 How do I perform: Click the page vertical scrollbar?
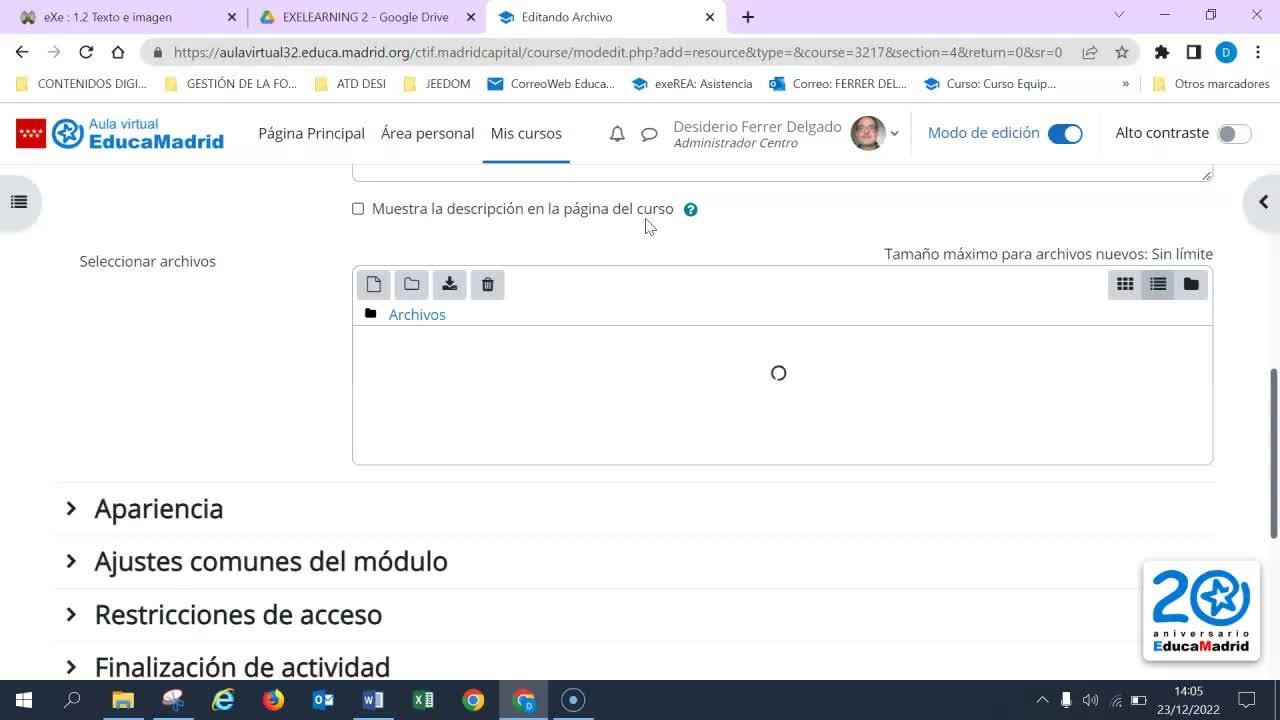click(x=1274, y=454)
